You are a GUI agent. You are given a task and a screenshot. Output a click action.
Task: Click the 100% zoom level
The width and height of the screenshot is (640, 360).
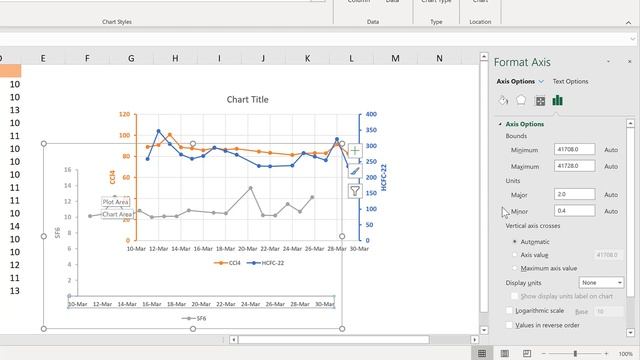point(625,354)
